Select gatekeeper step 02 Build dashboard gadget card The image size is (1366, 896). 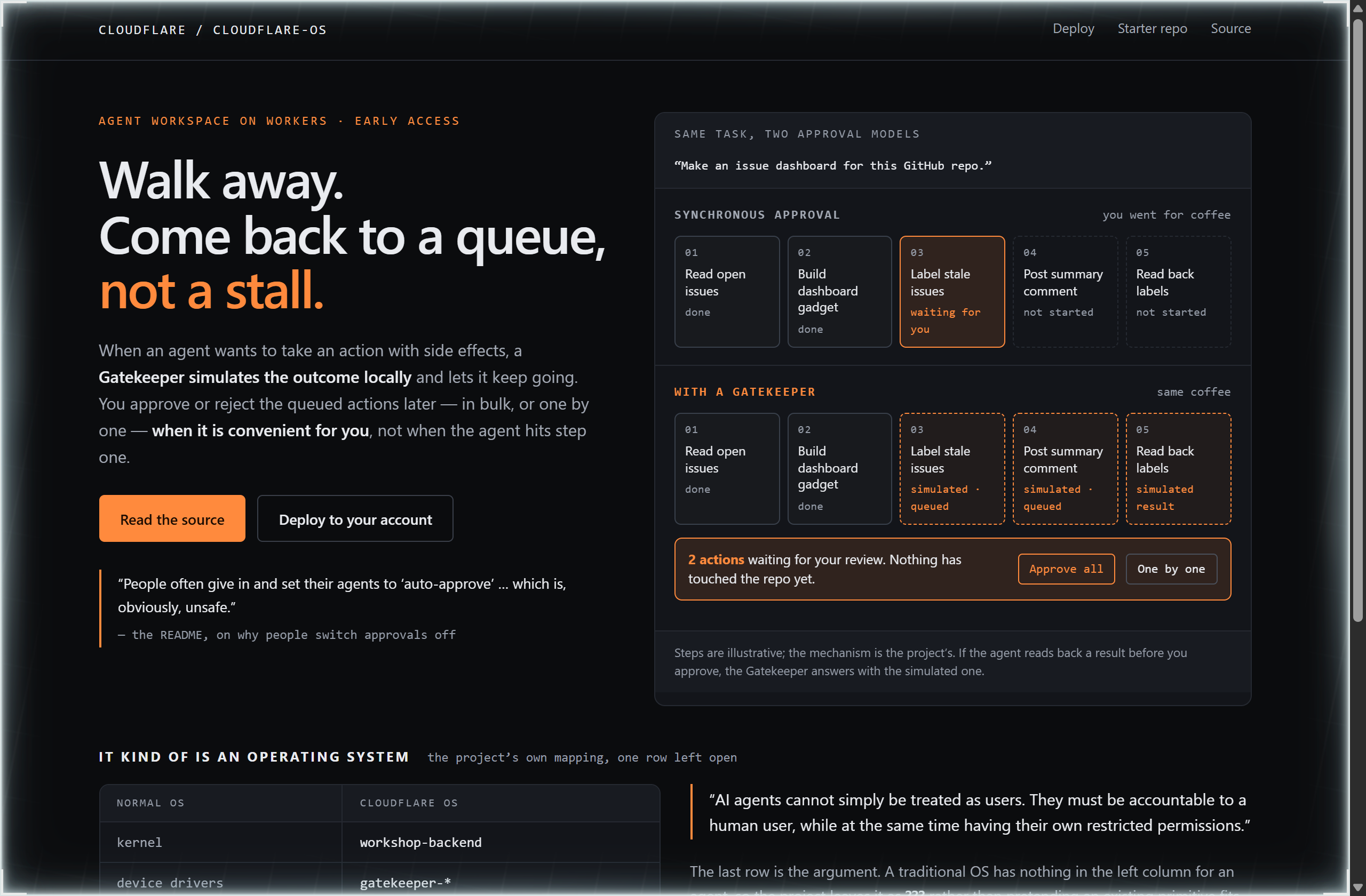click(x=839, y=469)
